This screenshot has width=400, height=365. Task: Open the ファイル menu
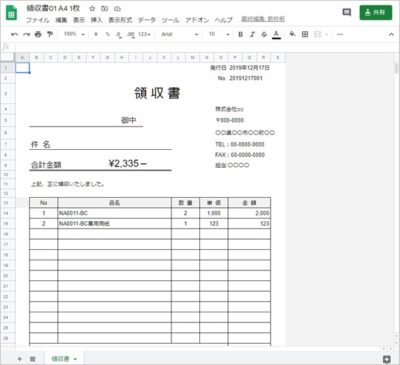(x=38, y=20)
